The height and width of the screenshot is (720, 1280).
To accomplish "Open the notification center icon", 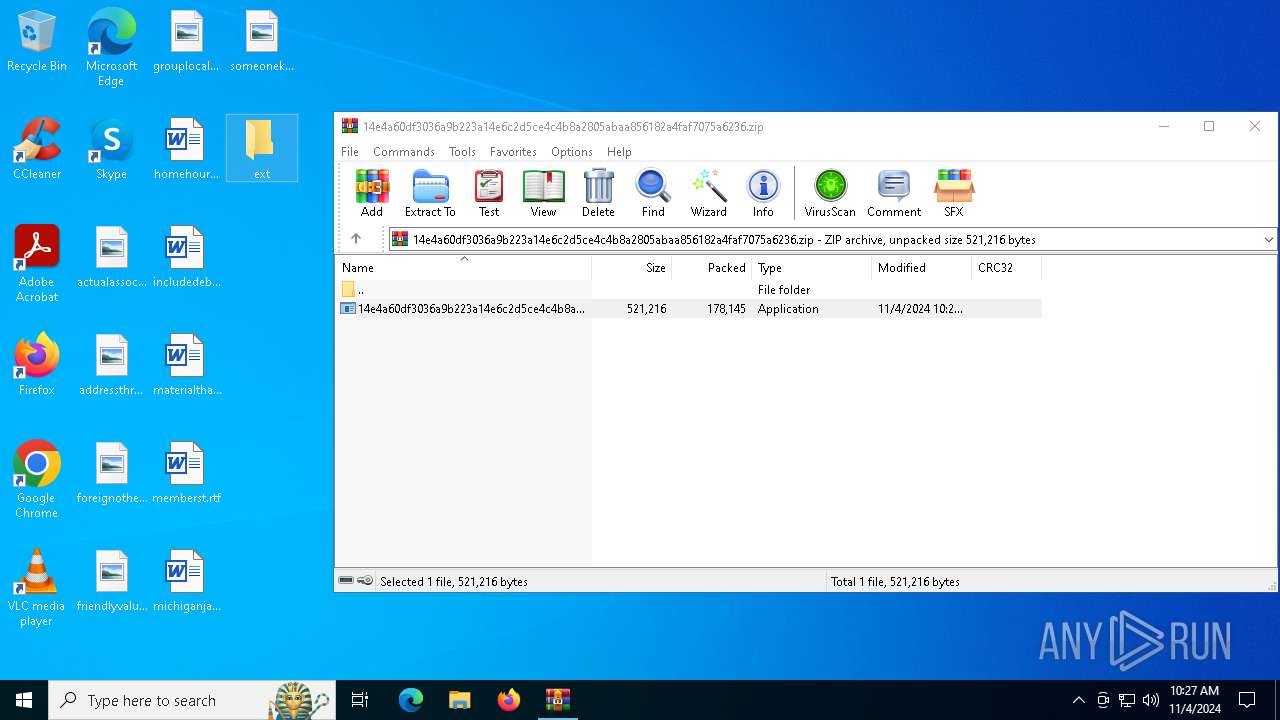I will click(1247, 700).
